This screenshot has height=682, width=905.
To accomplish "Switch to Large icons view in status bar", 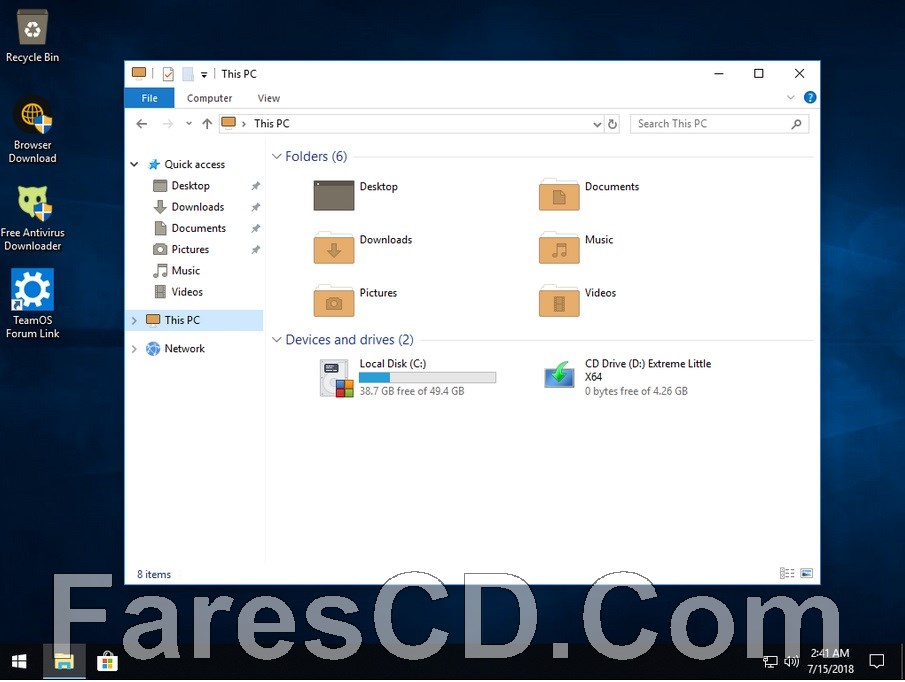I will coord(806,574).
